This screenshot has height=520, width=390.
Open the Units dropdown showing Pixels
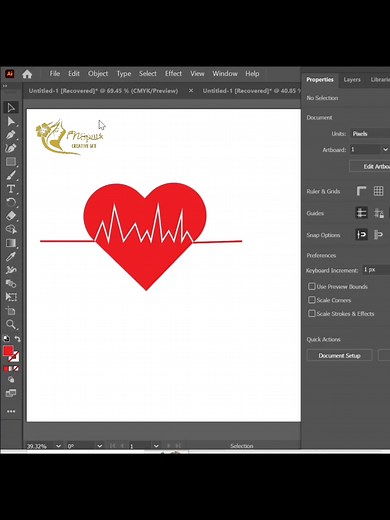click(370, 134)
